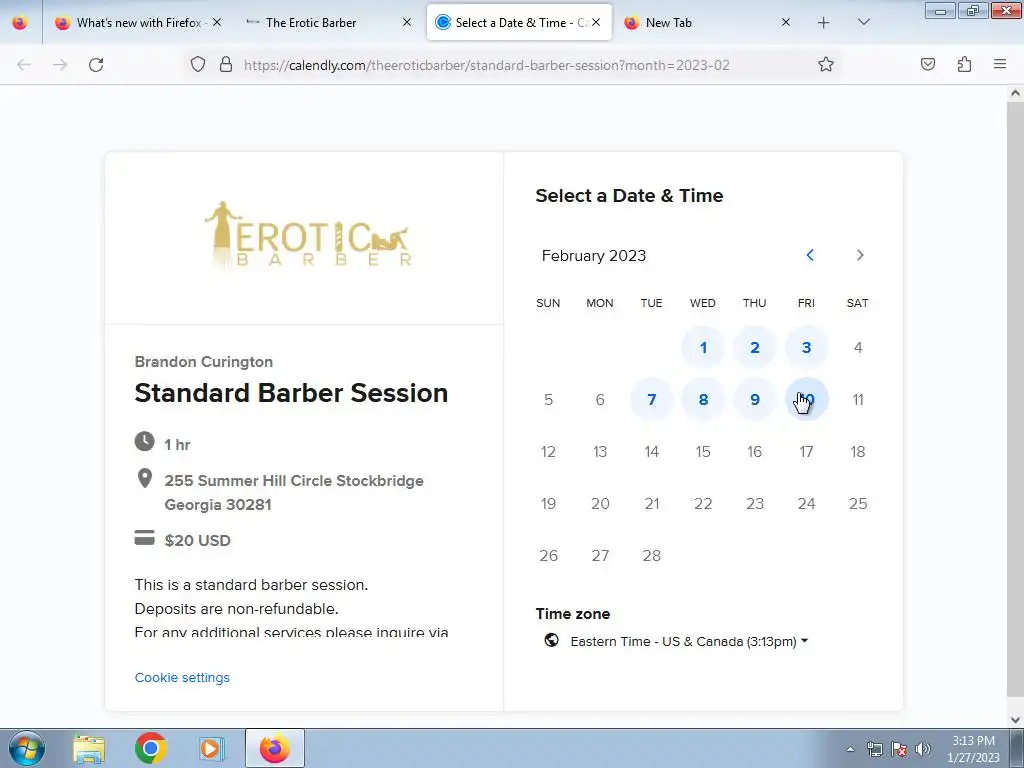This screenshot has height=768, width=1024.
Task: Click the volume speaker tray icon
Action: [x=923, y=749]
